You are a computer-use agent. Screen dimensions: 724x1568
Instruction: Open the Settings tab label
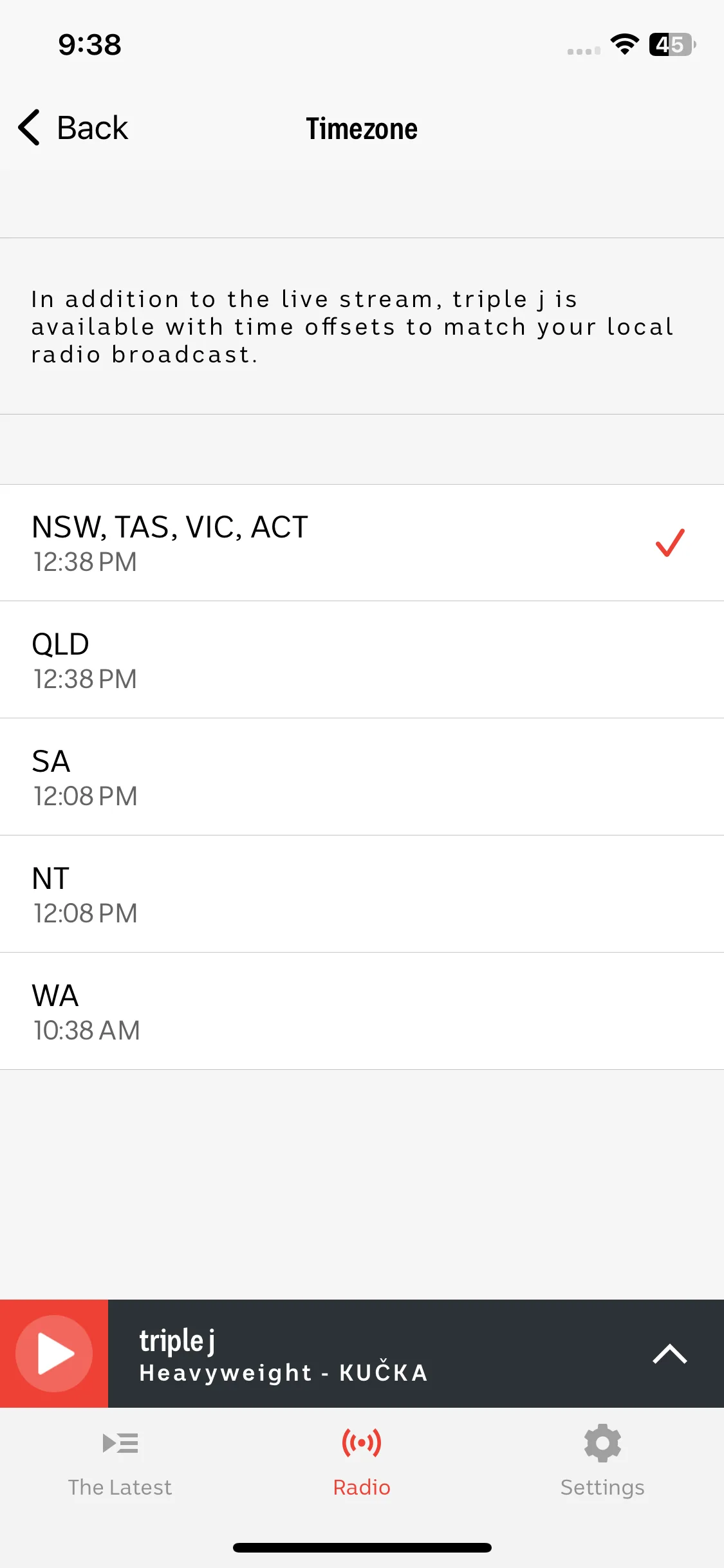point(602,1488)
